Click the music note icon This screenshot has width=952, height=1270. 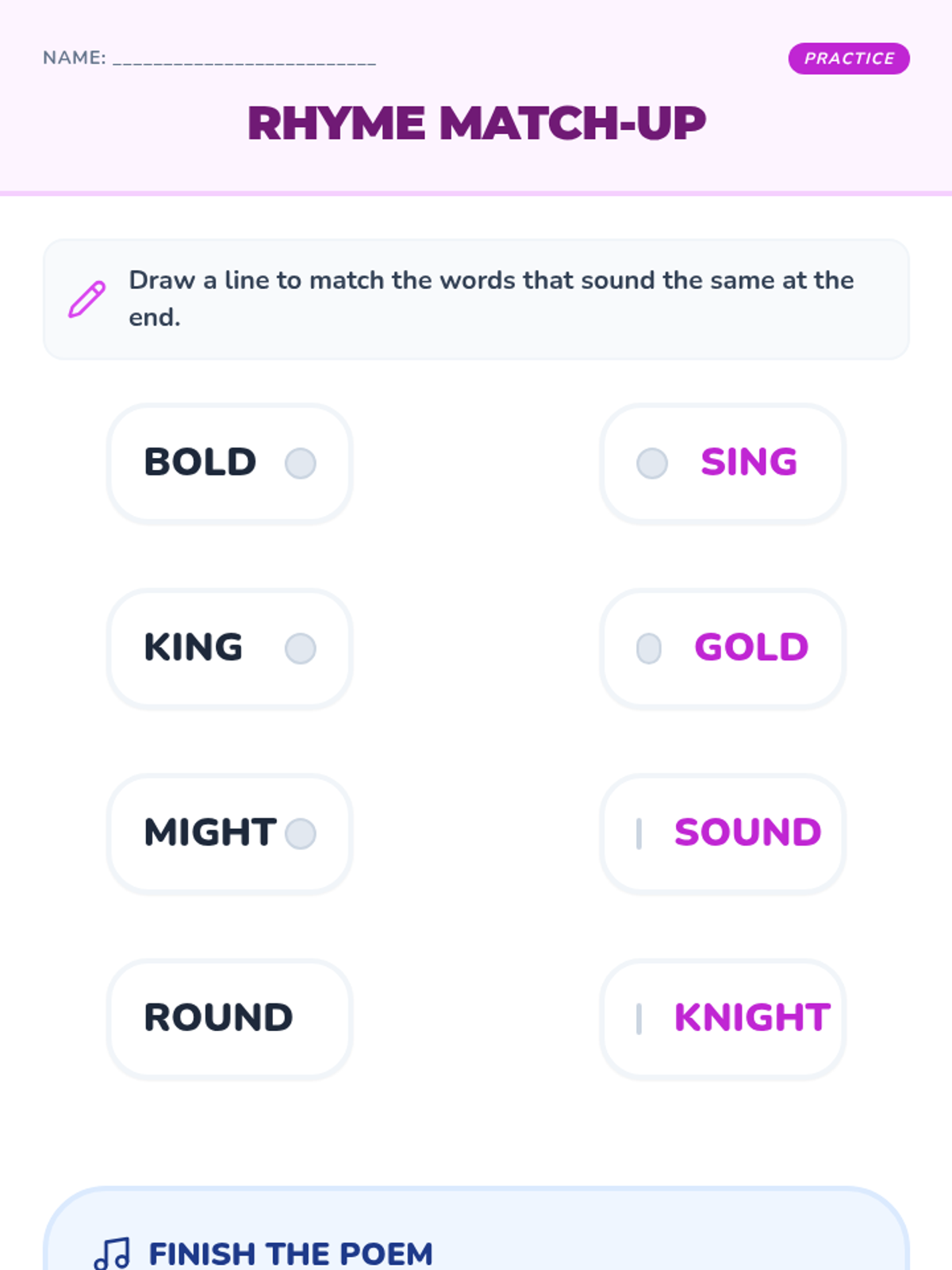coord(112,1253)
